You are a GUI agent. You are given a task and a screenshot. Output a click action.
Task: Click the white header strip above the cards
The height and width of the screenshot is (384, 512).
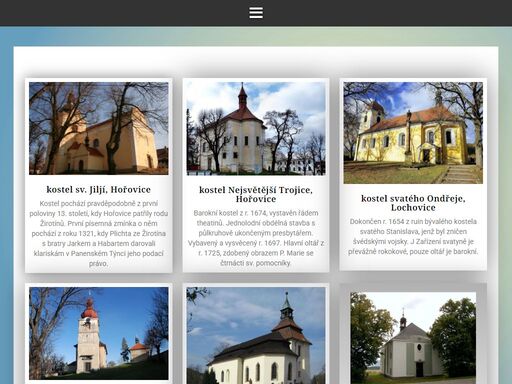[256, 62]
